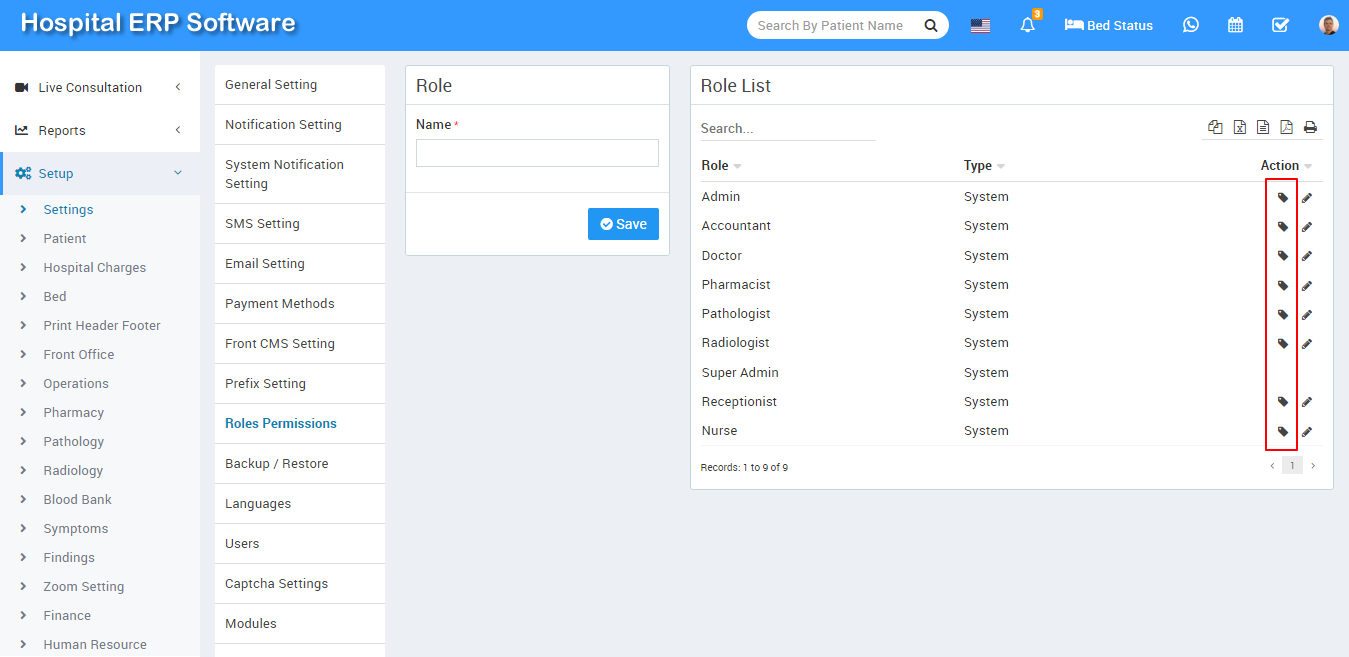Screen dimensions: 1349x657
Task: Edit the Nurse role with pencil icon
Action: [1307, 432]
